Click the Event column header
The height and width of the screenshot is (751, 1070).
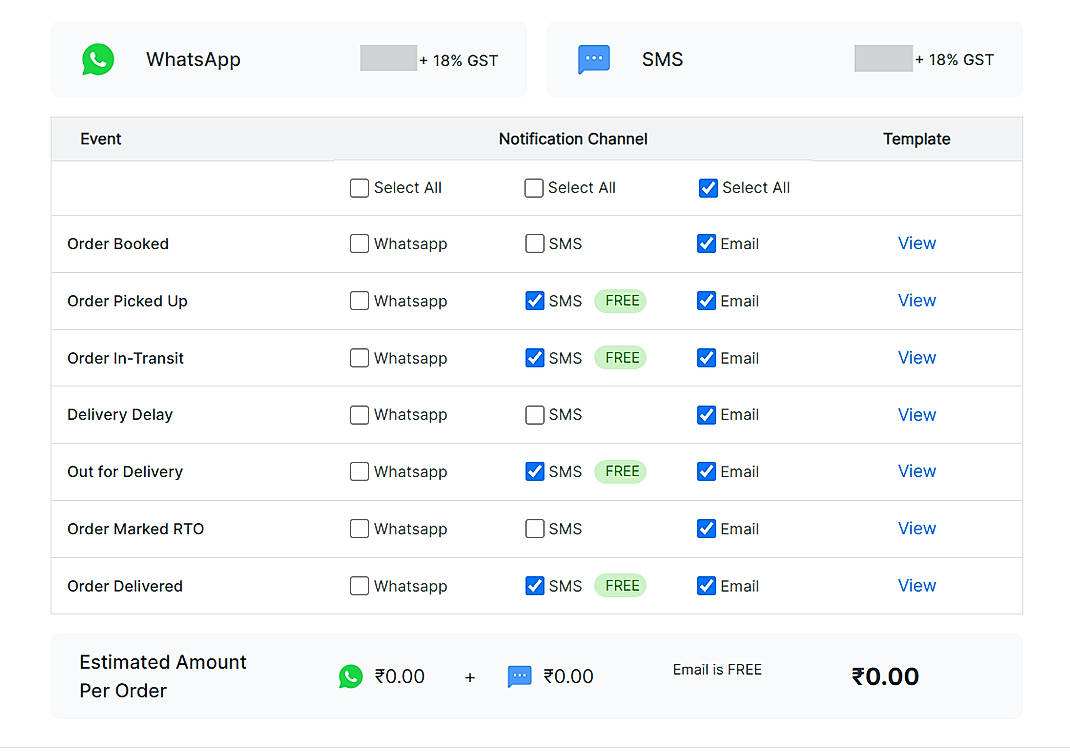point(100,139)
